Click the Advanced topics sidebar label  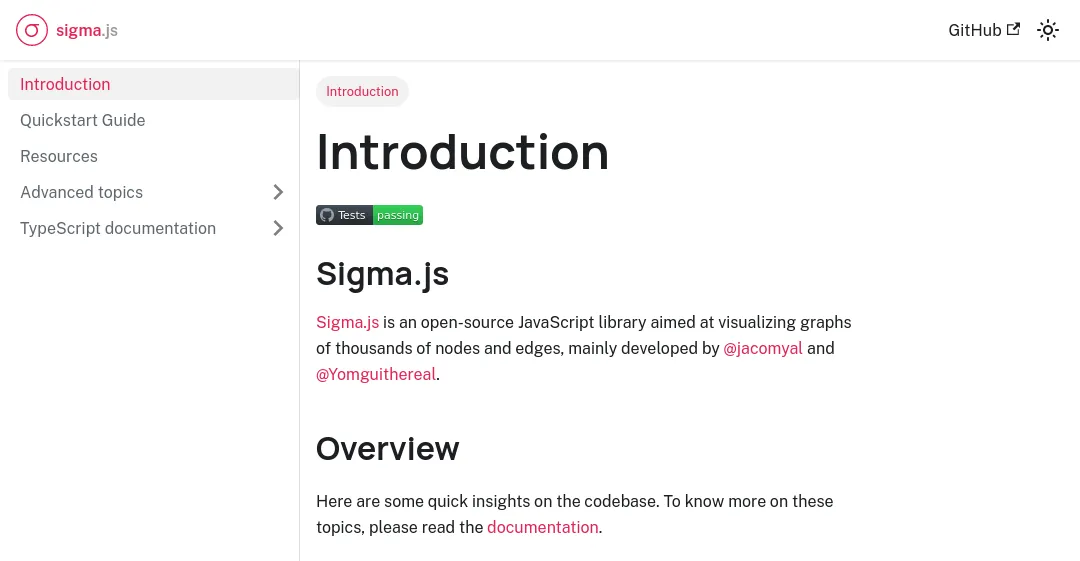82,192
